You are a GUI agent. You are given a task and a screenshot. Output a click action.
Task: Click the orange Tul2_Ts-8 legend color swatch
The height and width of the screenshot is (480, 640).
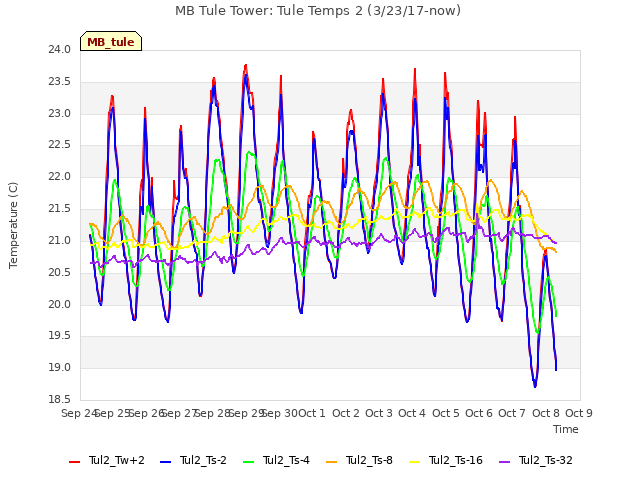[331, 462]
